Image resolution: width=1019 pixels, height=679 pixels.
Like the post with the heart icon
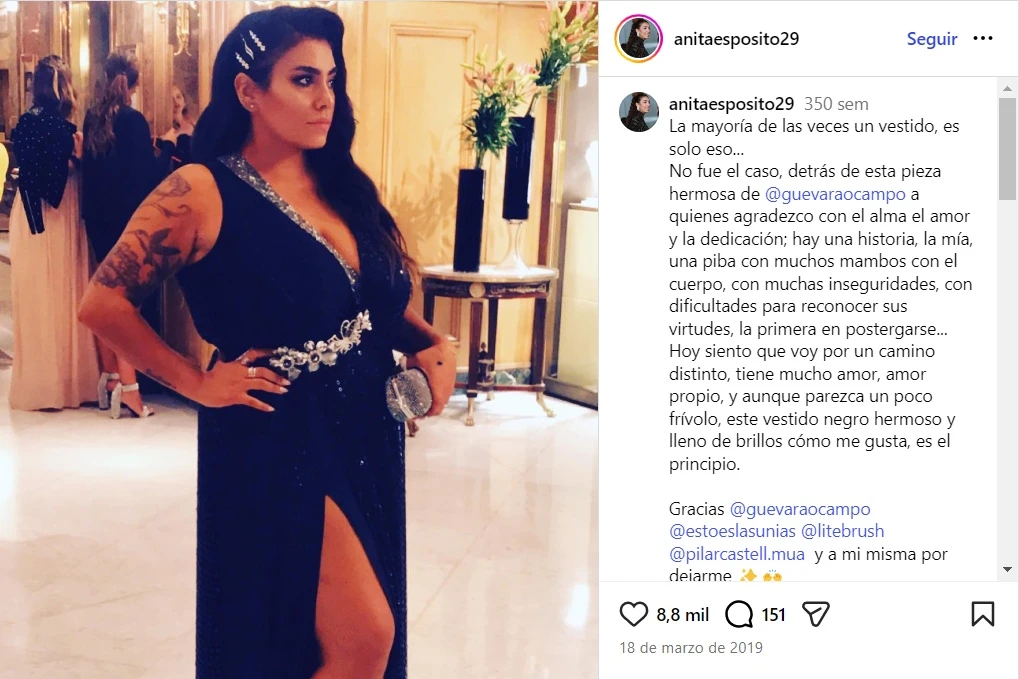coord(634,614)
